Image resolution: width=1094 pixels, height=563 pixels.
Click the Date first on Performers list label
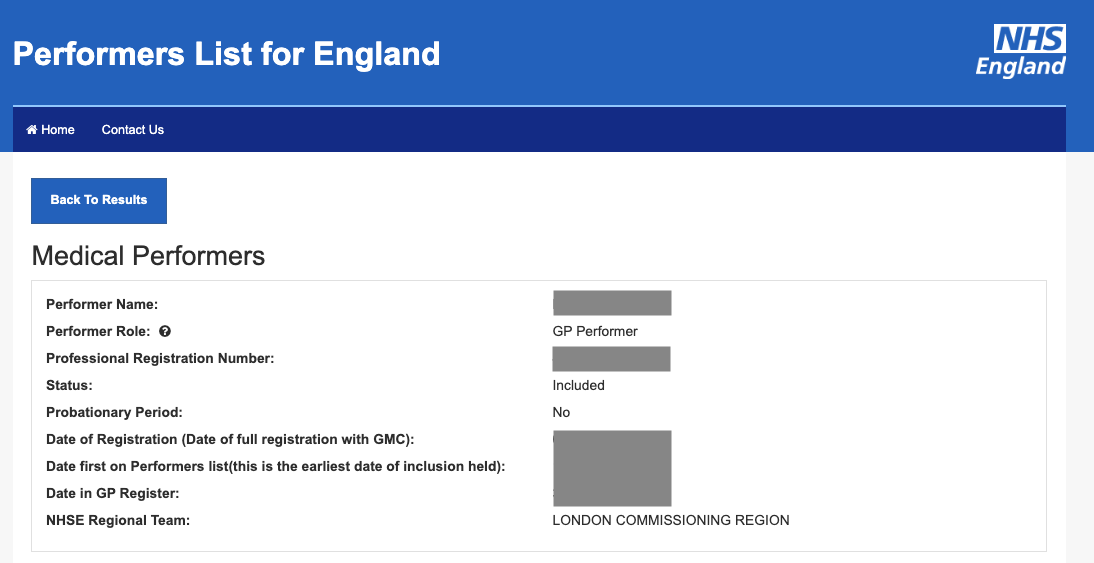tap(276, 466)
